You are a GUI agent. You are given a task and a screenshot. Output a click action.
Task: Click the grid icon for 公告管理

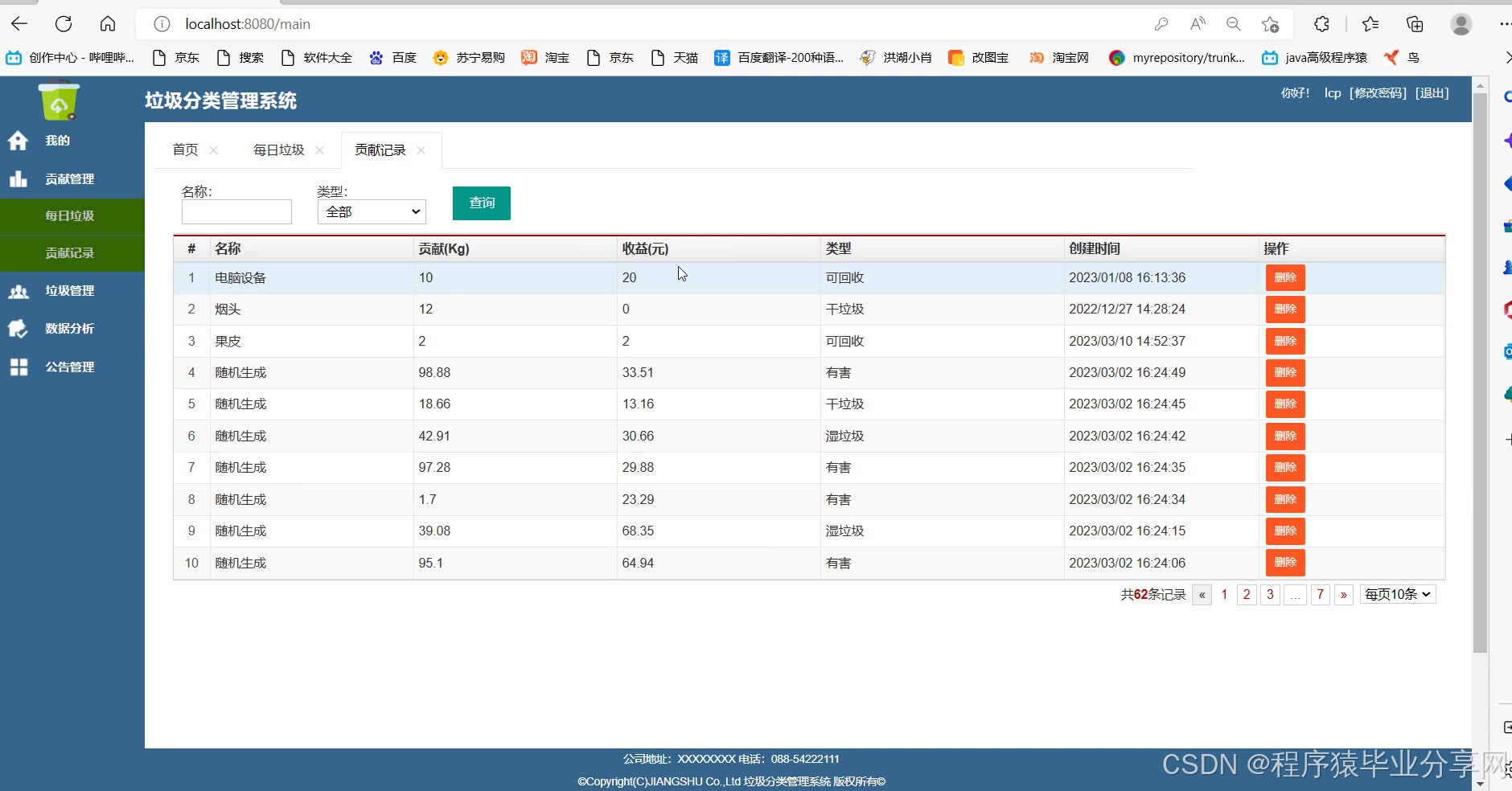click(x=18, y=367)
